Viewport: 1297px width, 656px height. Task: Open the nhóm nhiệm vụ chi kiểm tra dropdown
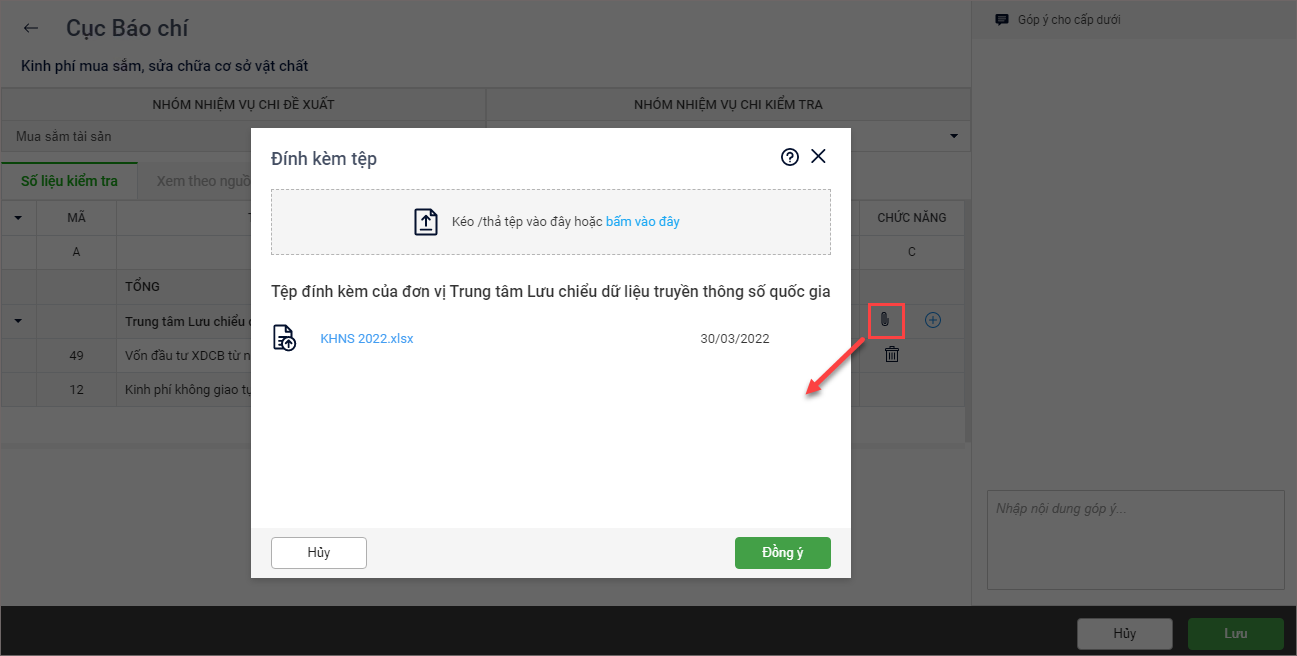954,136
